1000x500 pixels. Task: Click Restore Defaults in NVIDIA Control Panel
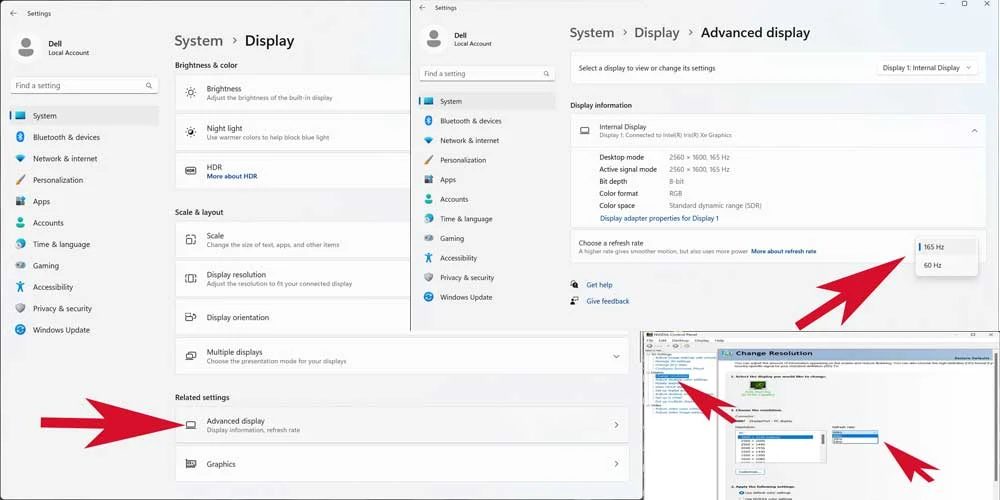pyautogui.click(x=972, y=358)
